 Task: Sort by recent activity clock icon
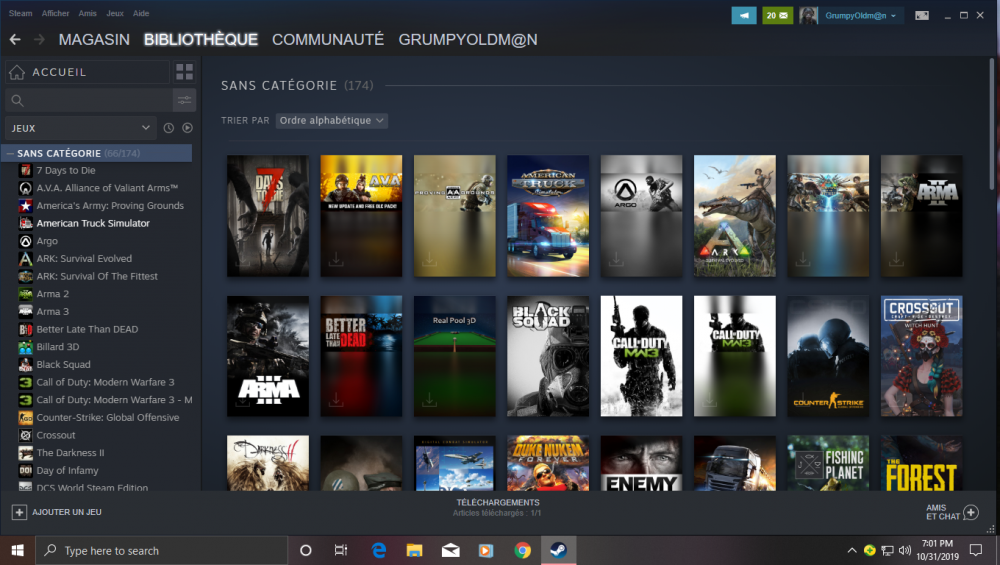(x=168, y=128)
